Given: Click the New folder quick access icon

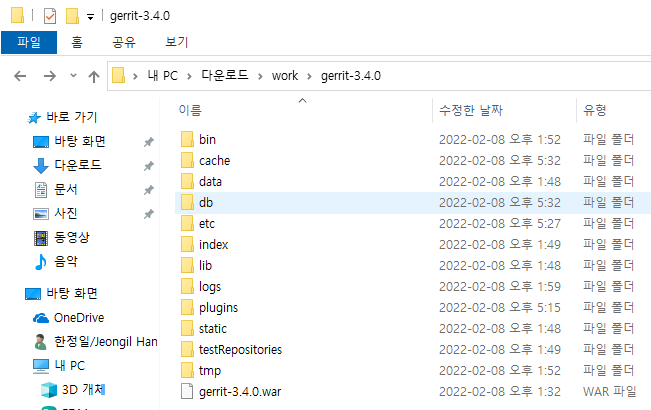Looking at the screenshot, I should point(72,16).
